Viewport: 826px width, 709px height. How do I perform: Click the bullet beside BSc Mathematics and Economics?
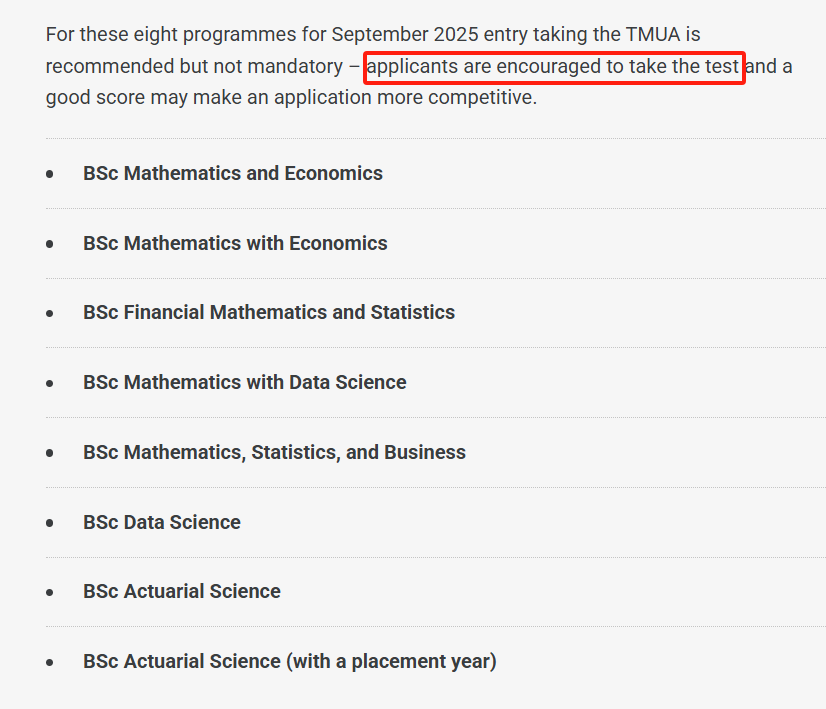pos(50,174)
